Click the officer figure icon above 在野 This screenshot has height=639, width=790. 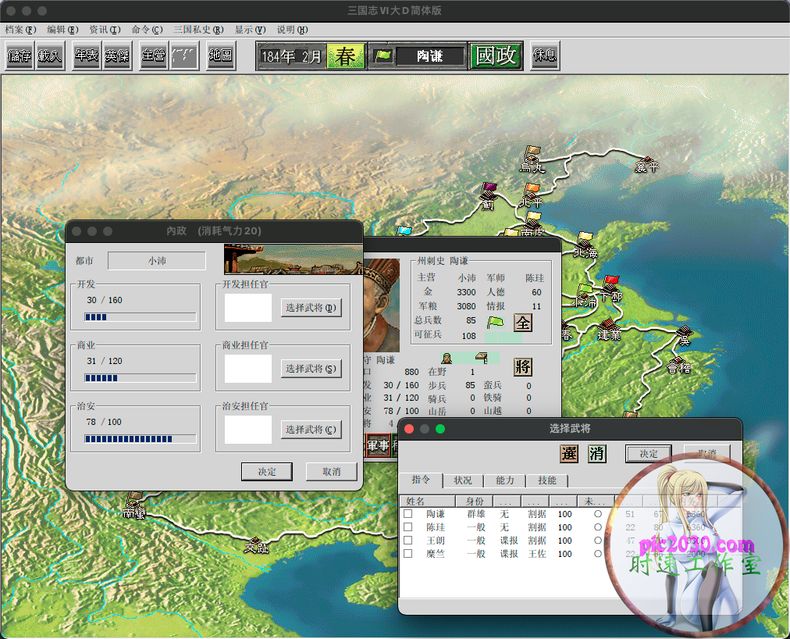tap(446, 358)
